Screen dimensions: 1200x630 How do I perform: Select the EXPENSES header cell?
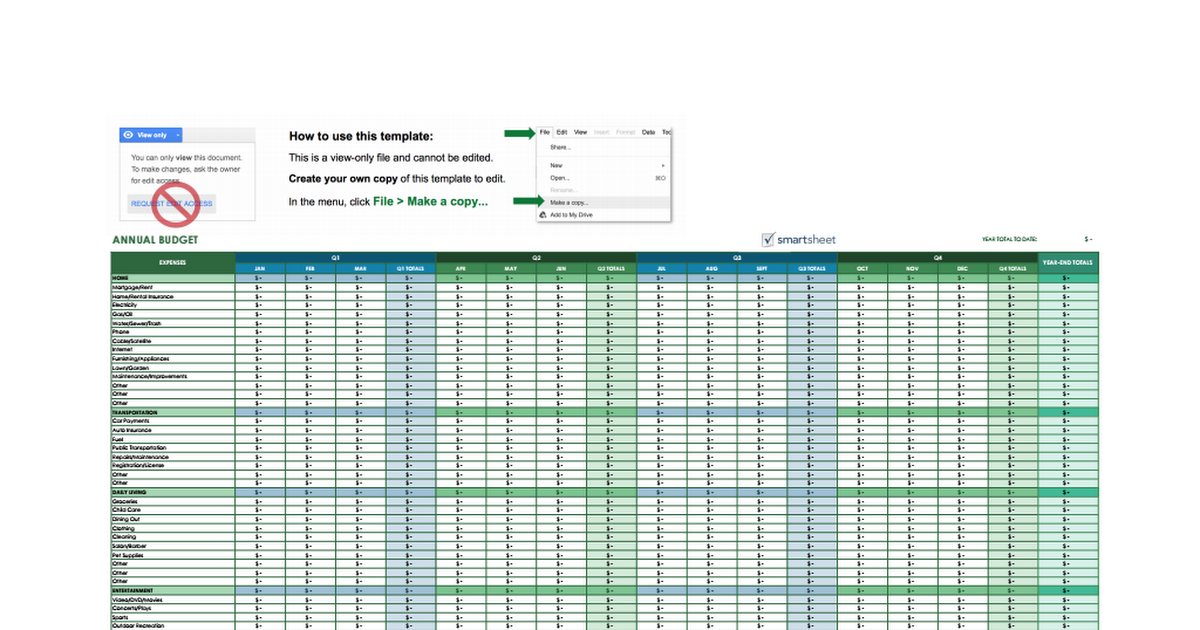173,263
